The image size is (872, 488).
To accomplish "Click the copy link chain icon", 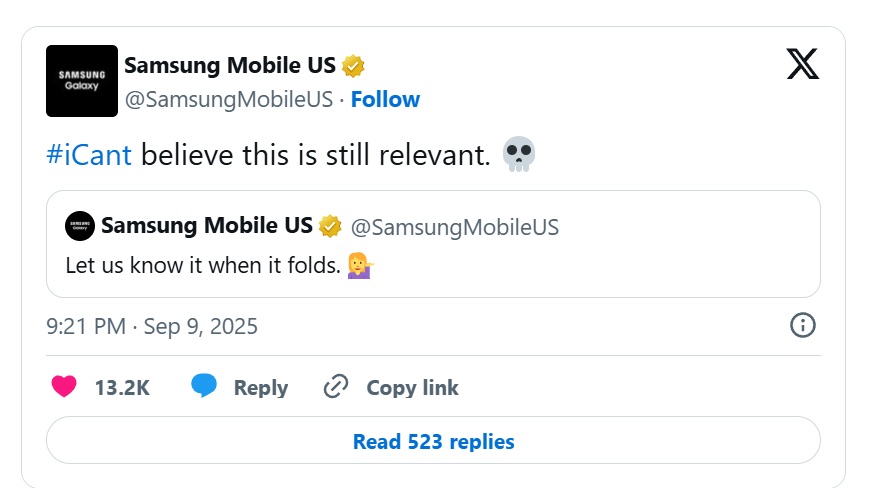I will tap(336, 386).
